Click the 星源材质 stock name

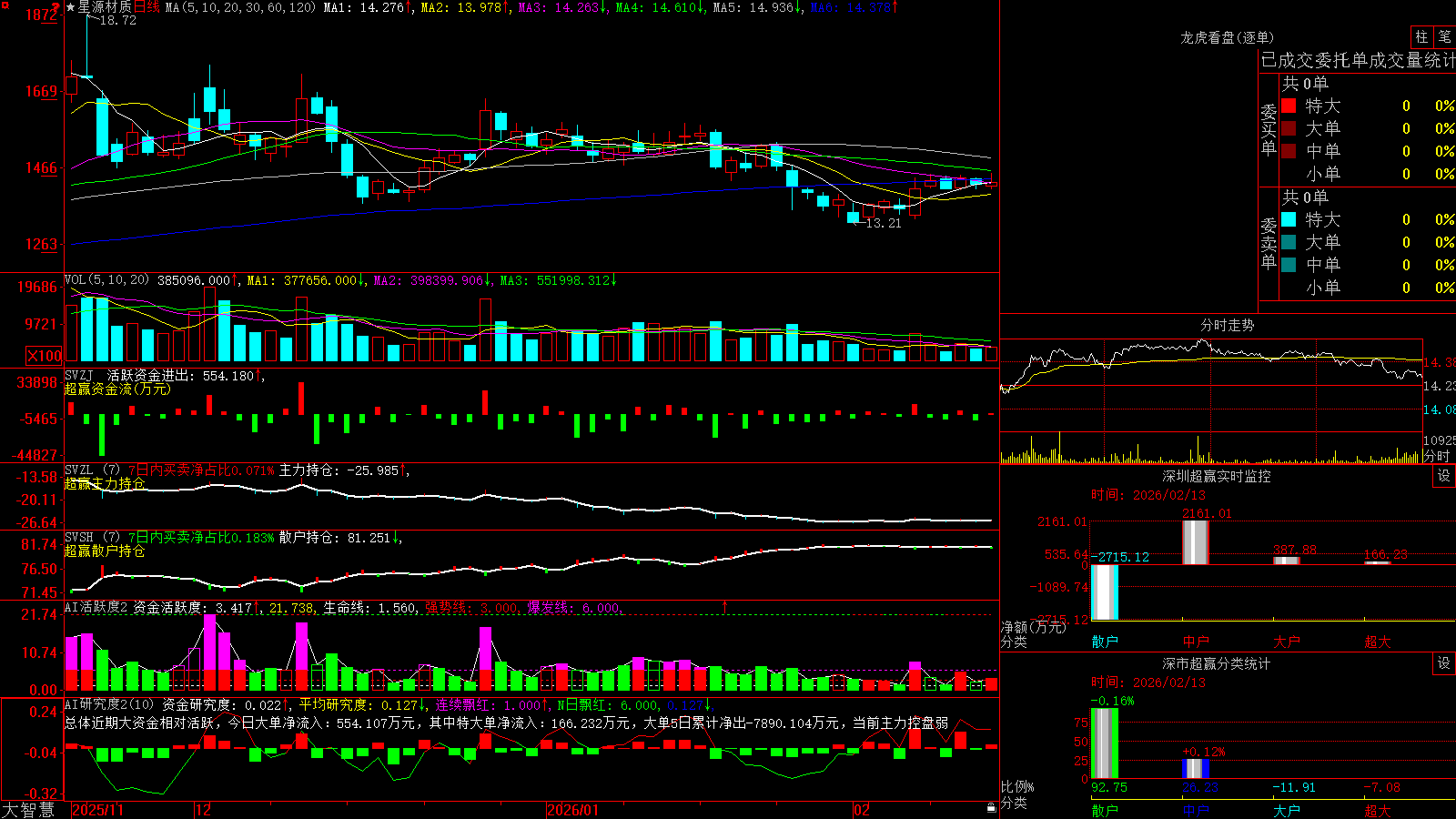tap(105, 7)
